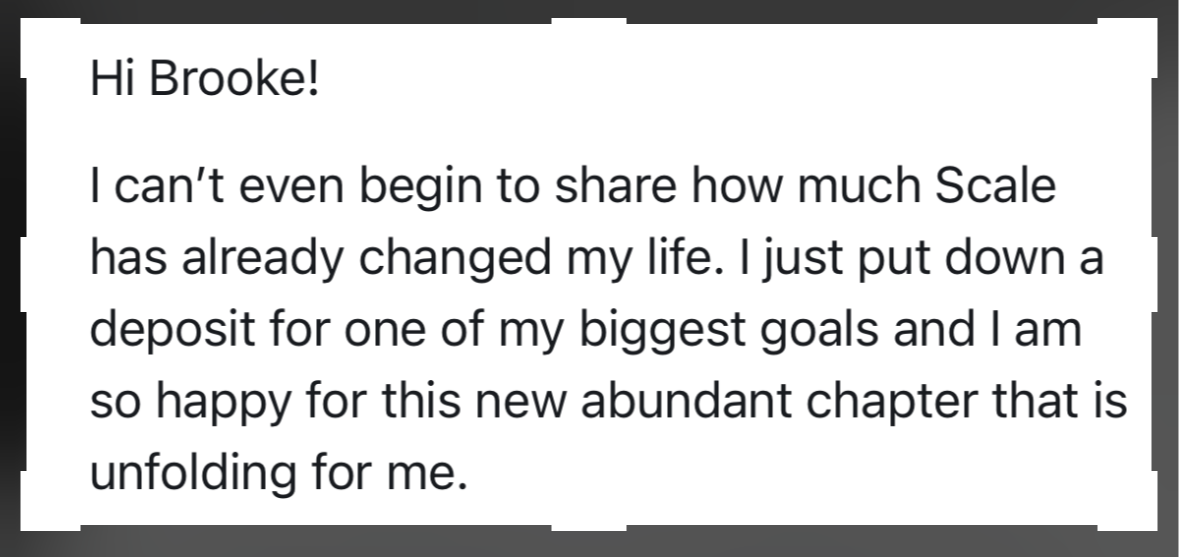Select the right edge middle crop handle
The height and width of the screenshot is (557, 1179).
click(1155, 274)
